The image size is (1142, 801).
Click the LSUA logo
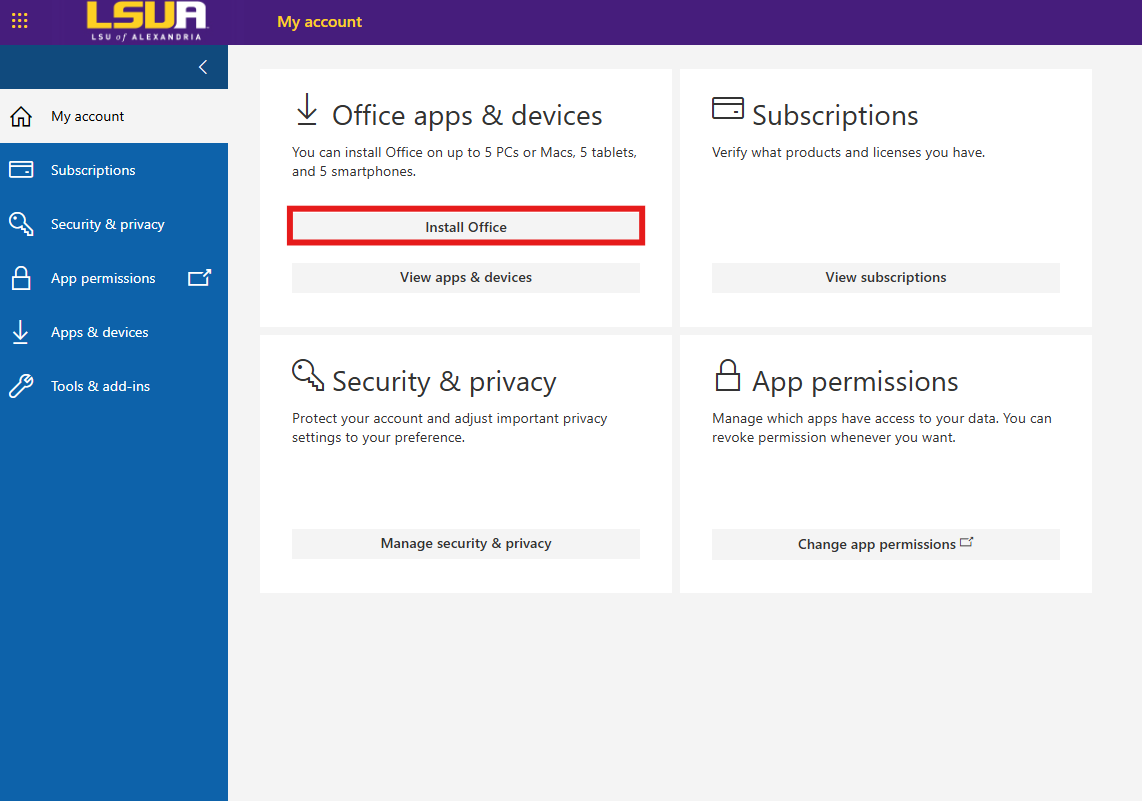point(146,20)
